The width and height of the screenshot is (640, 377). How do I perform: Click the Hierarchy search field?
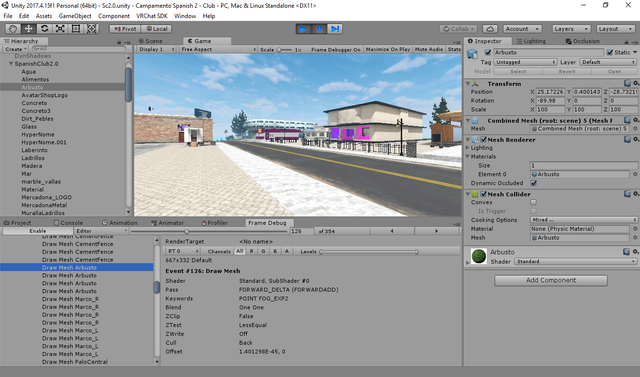(x=78, y=49)
